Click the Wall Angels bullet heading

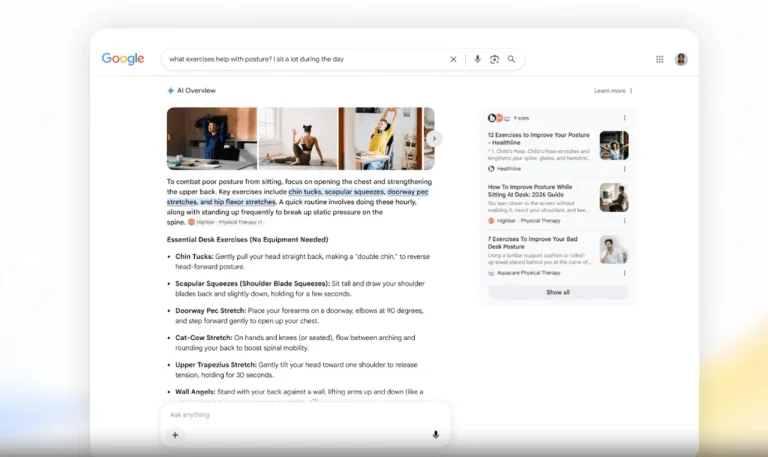click(195, 392)
